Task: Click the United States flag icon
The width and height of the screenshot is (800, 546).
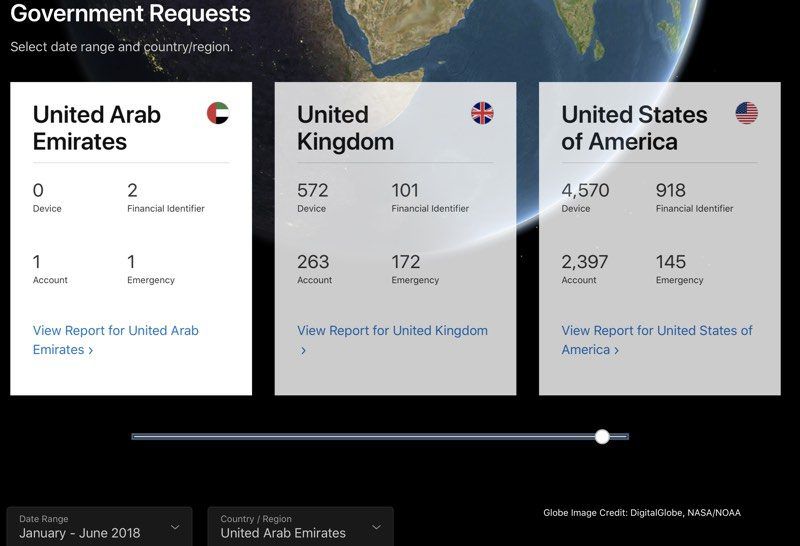Action: (746, 113)
